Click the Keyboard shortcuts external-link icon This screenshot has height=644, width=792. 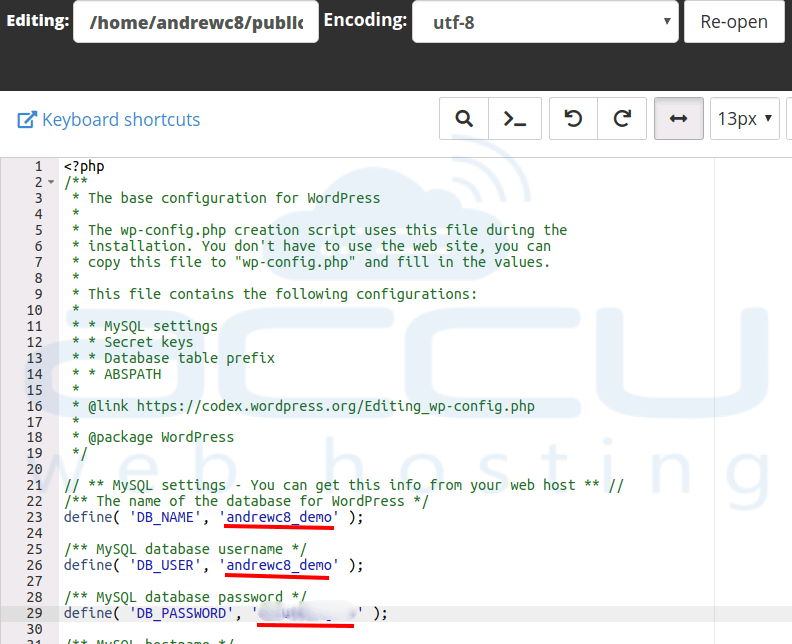[27, 120]
